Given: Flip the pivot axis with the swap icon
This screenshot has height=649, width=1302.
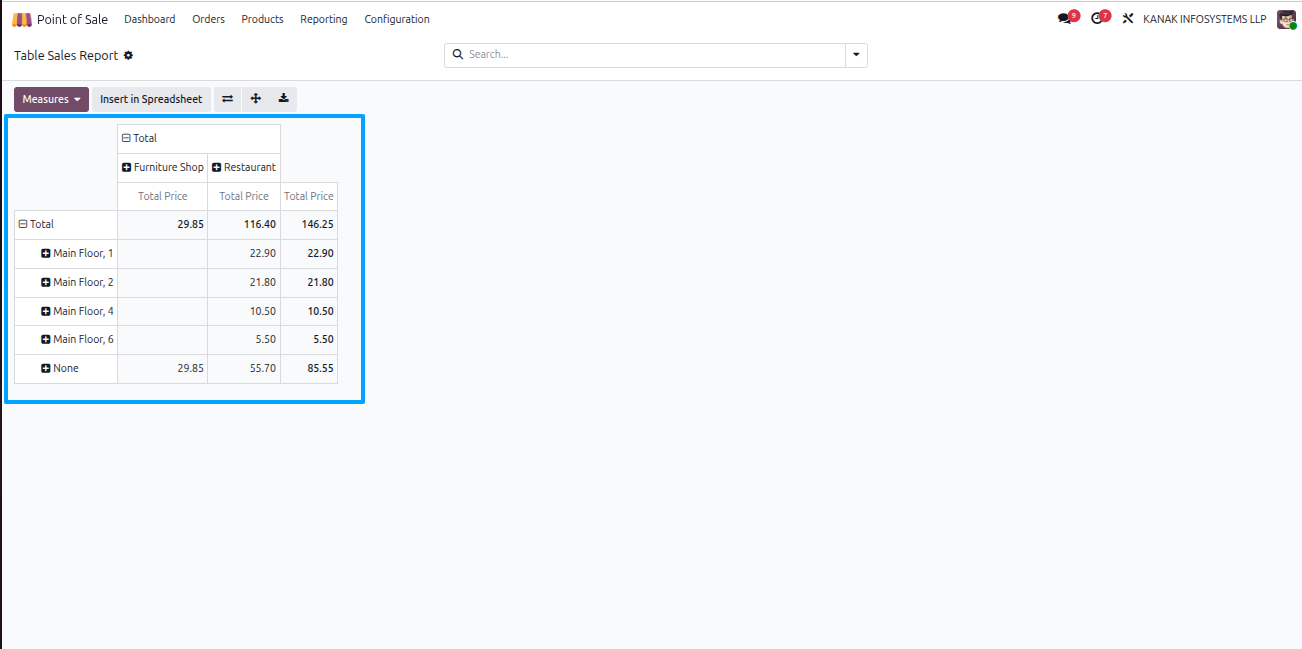Looking at the screenshot, I should point(227,99).
